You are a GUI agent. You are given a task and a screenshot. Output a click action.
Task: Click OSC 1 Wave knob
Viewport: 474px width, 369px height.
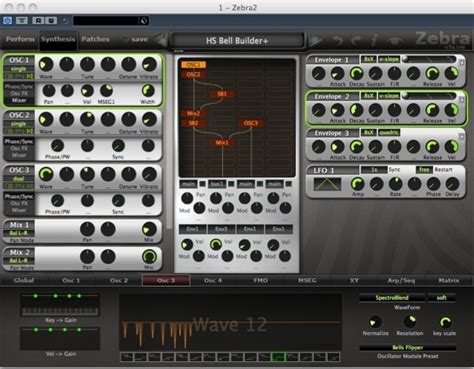pyautogui.click(x=46, y=64)
